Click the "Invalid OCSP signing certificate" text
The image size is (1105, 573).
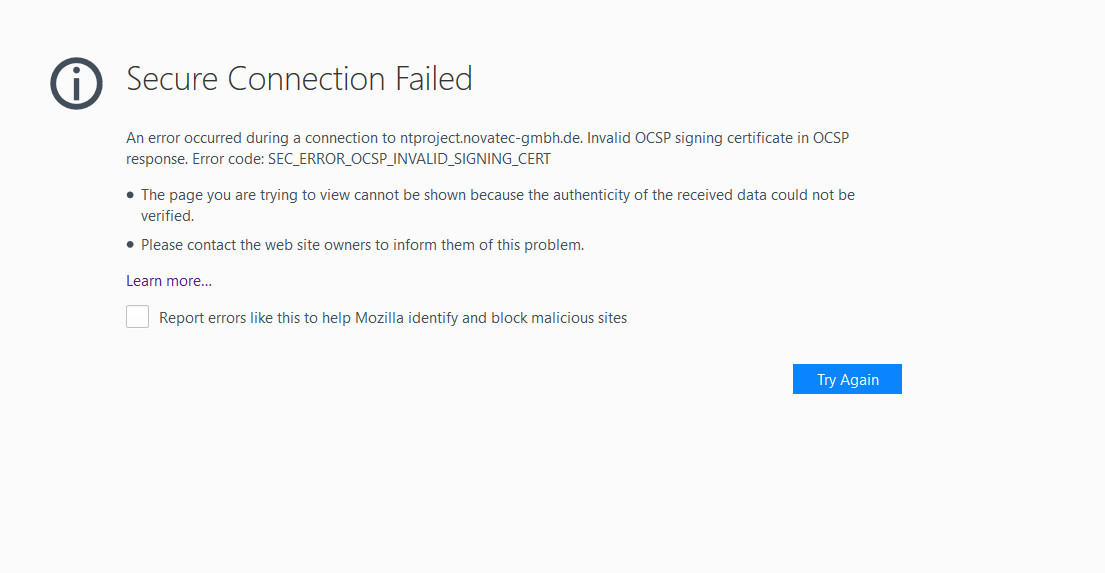(690, 138)
